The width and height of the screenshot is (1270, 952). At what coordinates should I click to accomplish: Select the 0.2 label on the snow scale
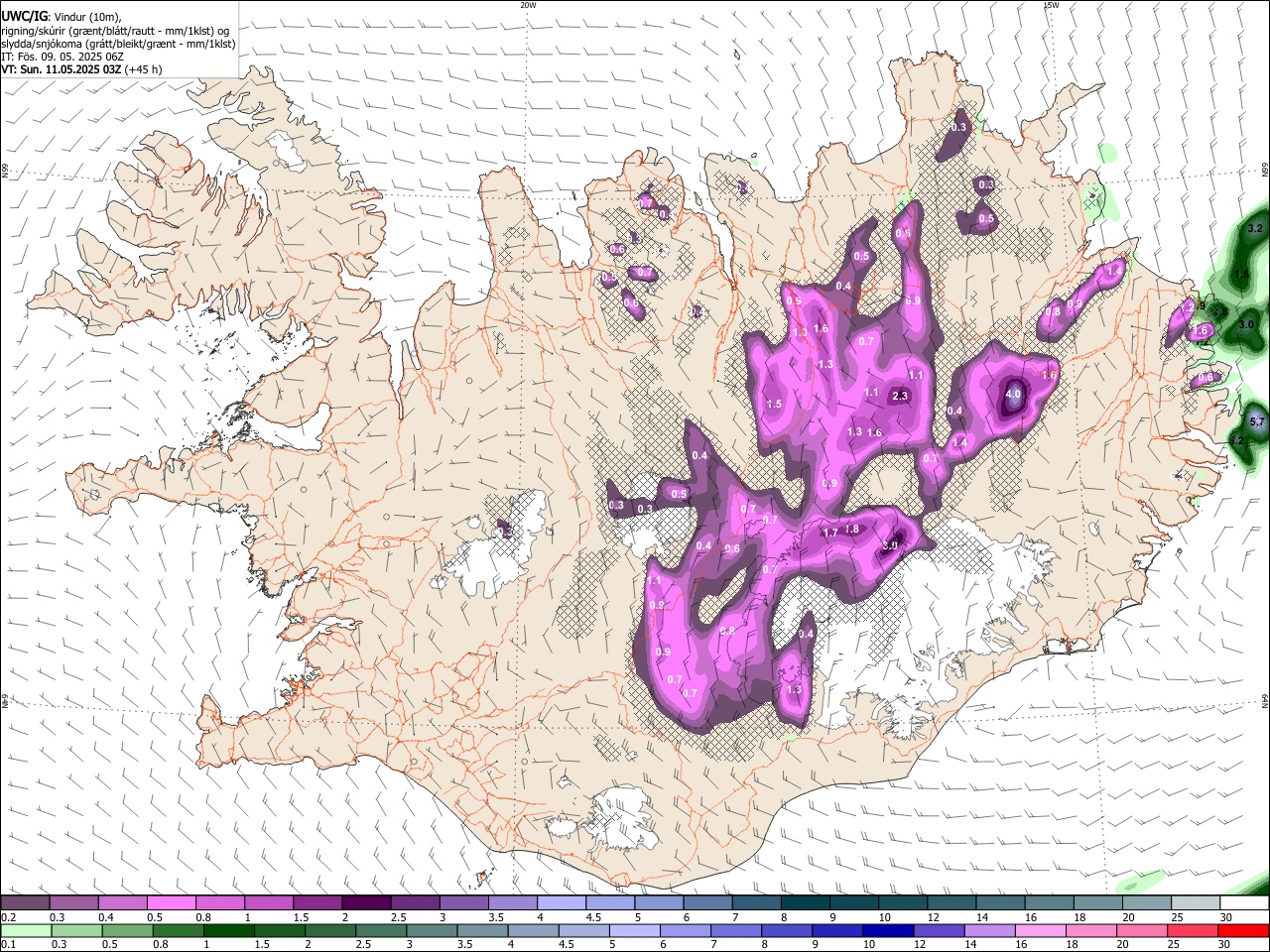(8, 917)
